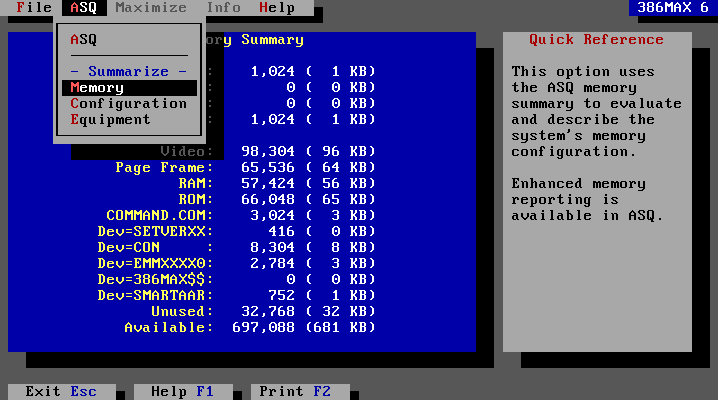Click the Dev=SMARTAAR row label
Screen dimensions: 718x400
[x=155, y=296]
